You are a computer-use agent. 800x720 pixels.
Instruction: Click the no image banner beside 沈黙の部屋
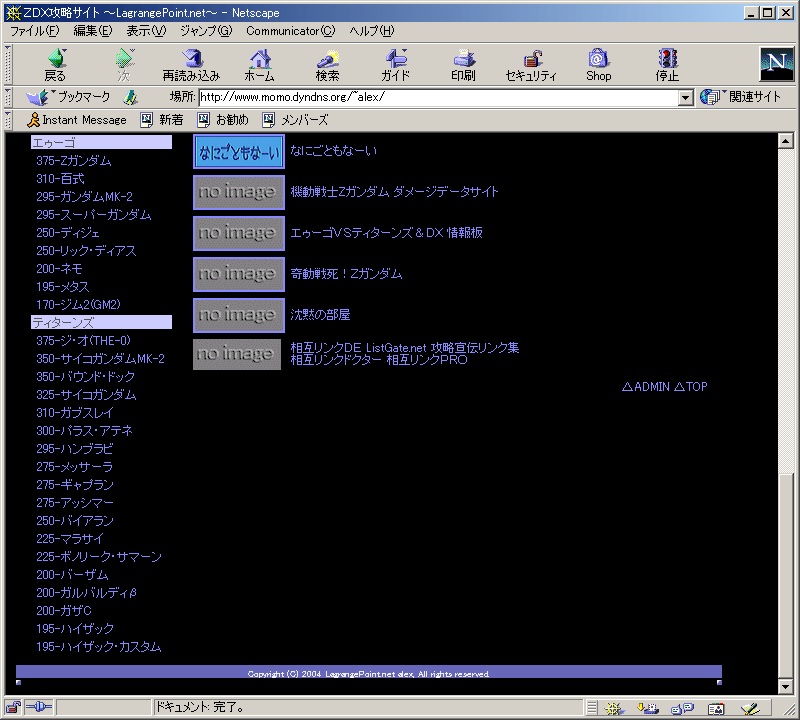[239, 315]
